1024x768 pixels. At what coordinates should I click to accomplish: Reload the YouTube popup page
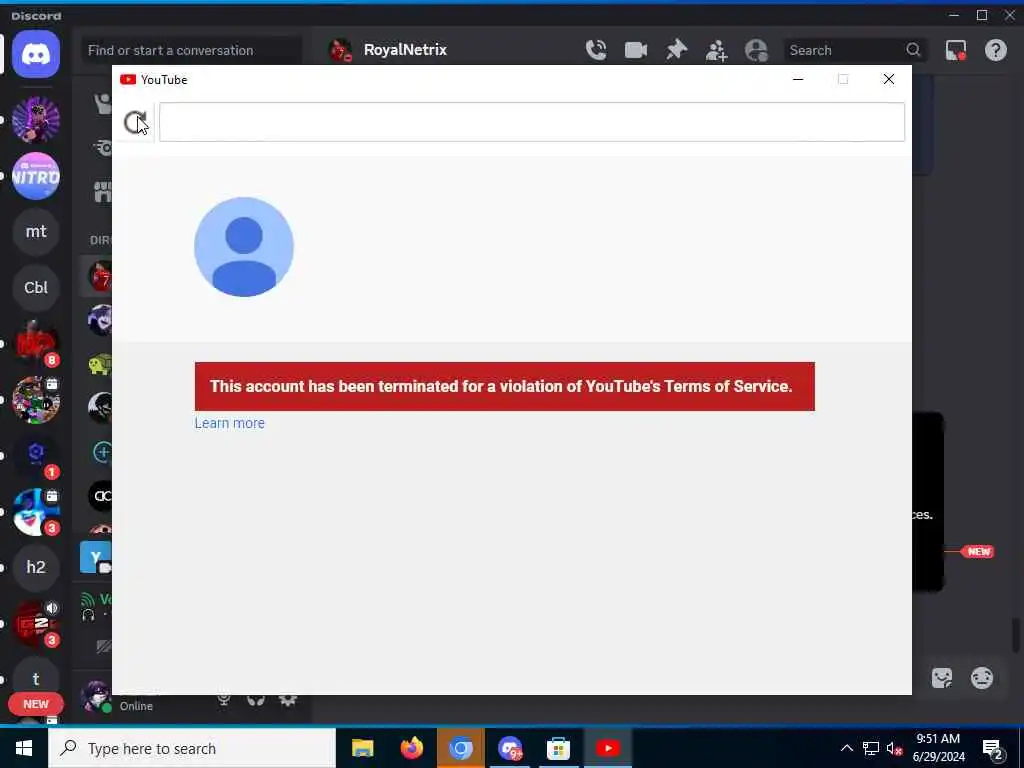pyautogui.click(x=135, y=122)
